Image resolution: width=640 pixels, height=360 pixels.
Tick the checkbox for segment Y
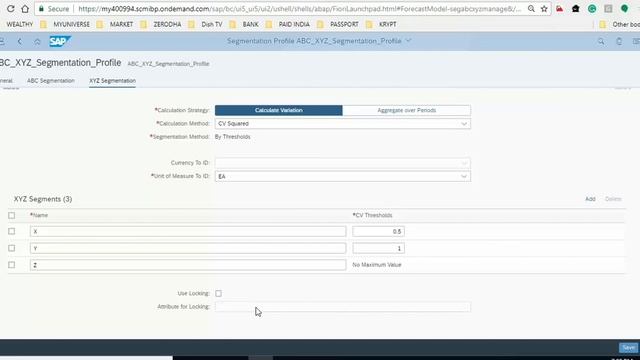(x=11, y=248)
